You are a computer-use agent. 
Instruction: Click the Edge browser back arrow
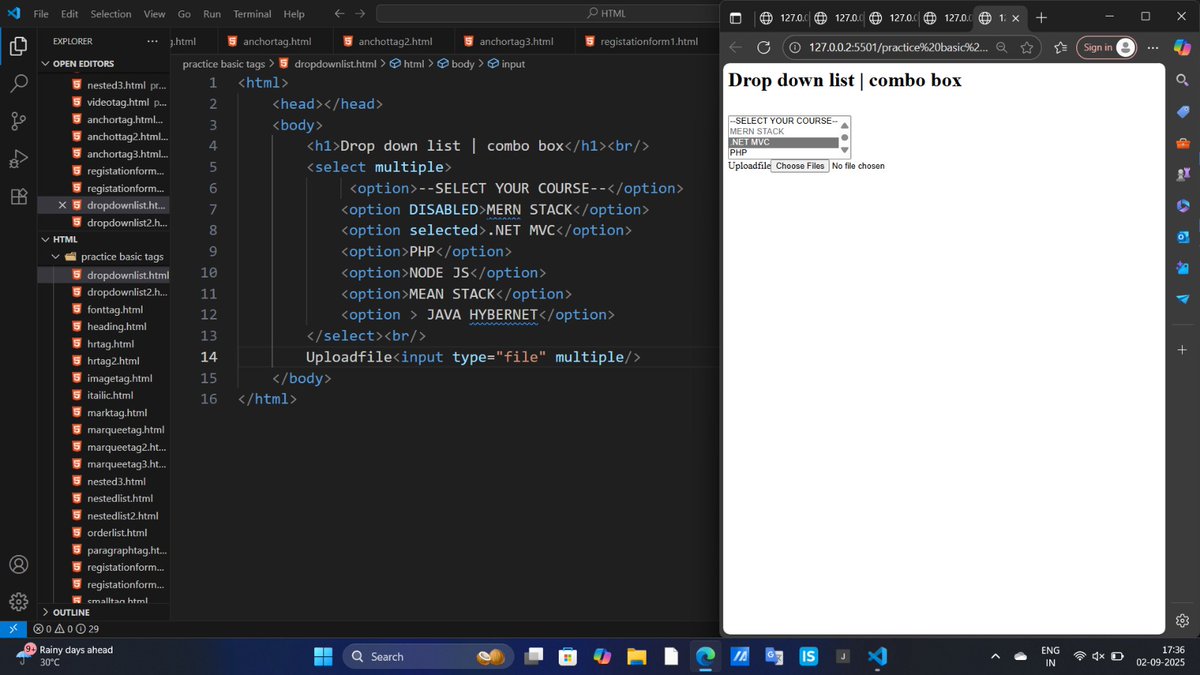click(735, 47)
